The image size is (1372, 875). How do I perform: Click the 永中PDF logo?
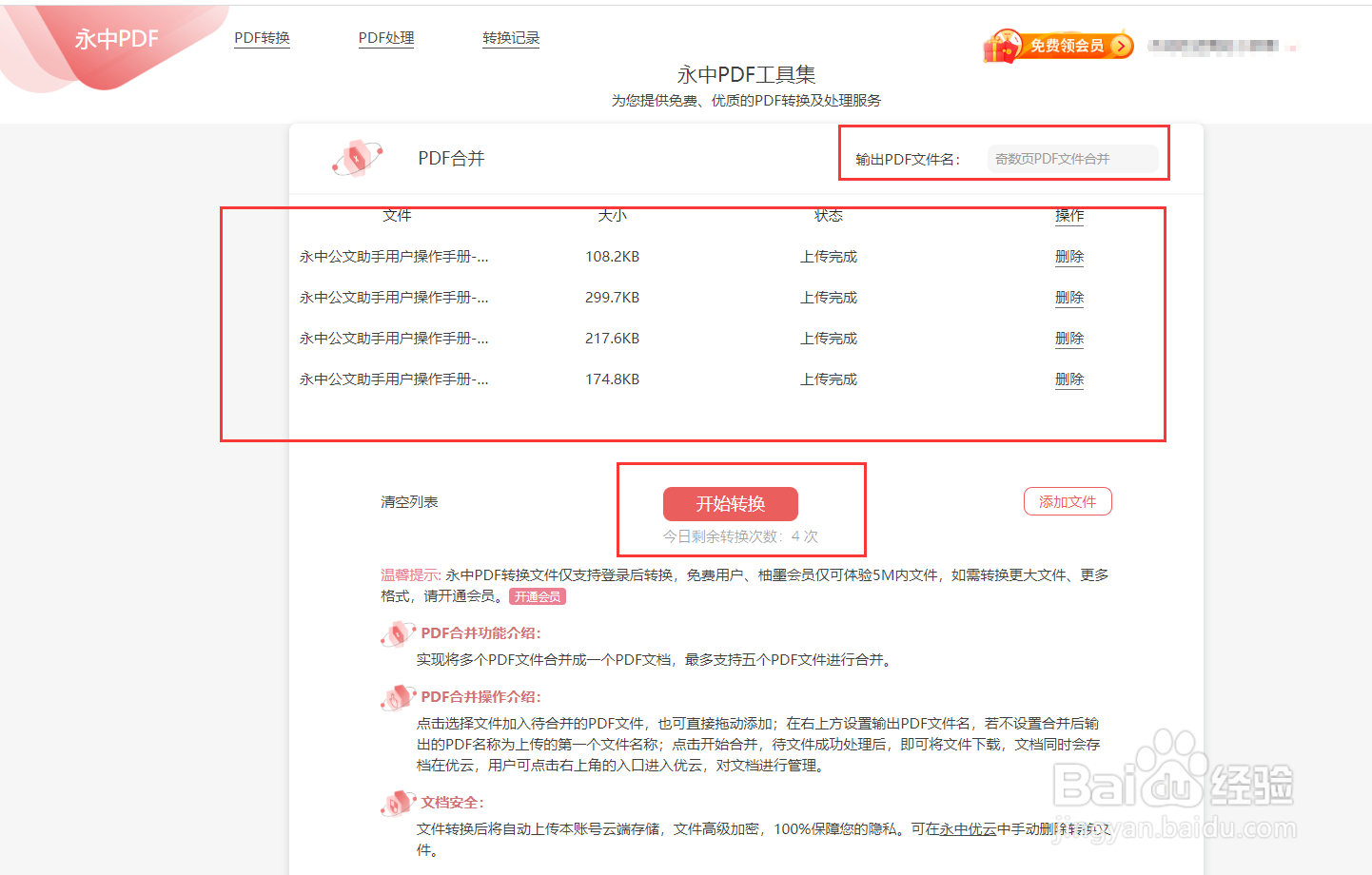[x=116, y=40]
